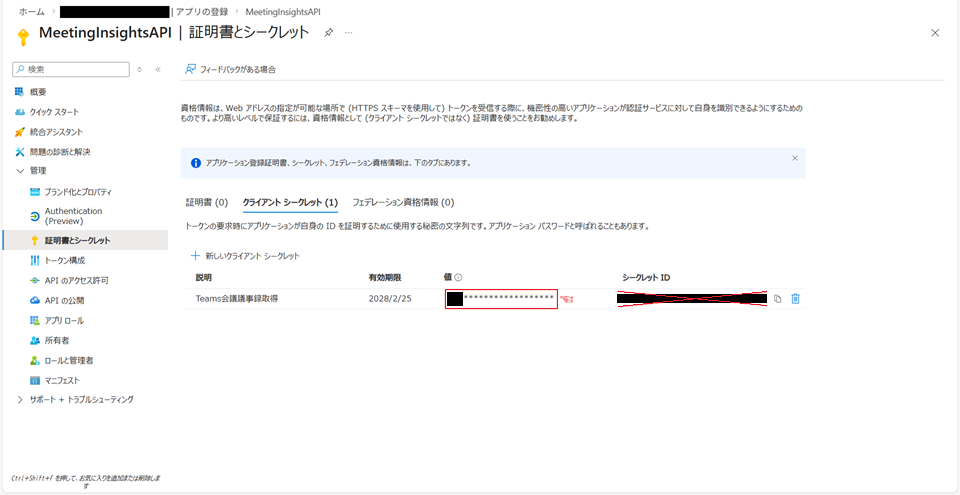960x495 pixels.
Task: Click the 値 column info icon
Action: coord(459,278)
